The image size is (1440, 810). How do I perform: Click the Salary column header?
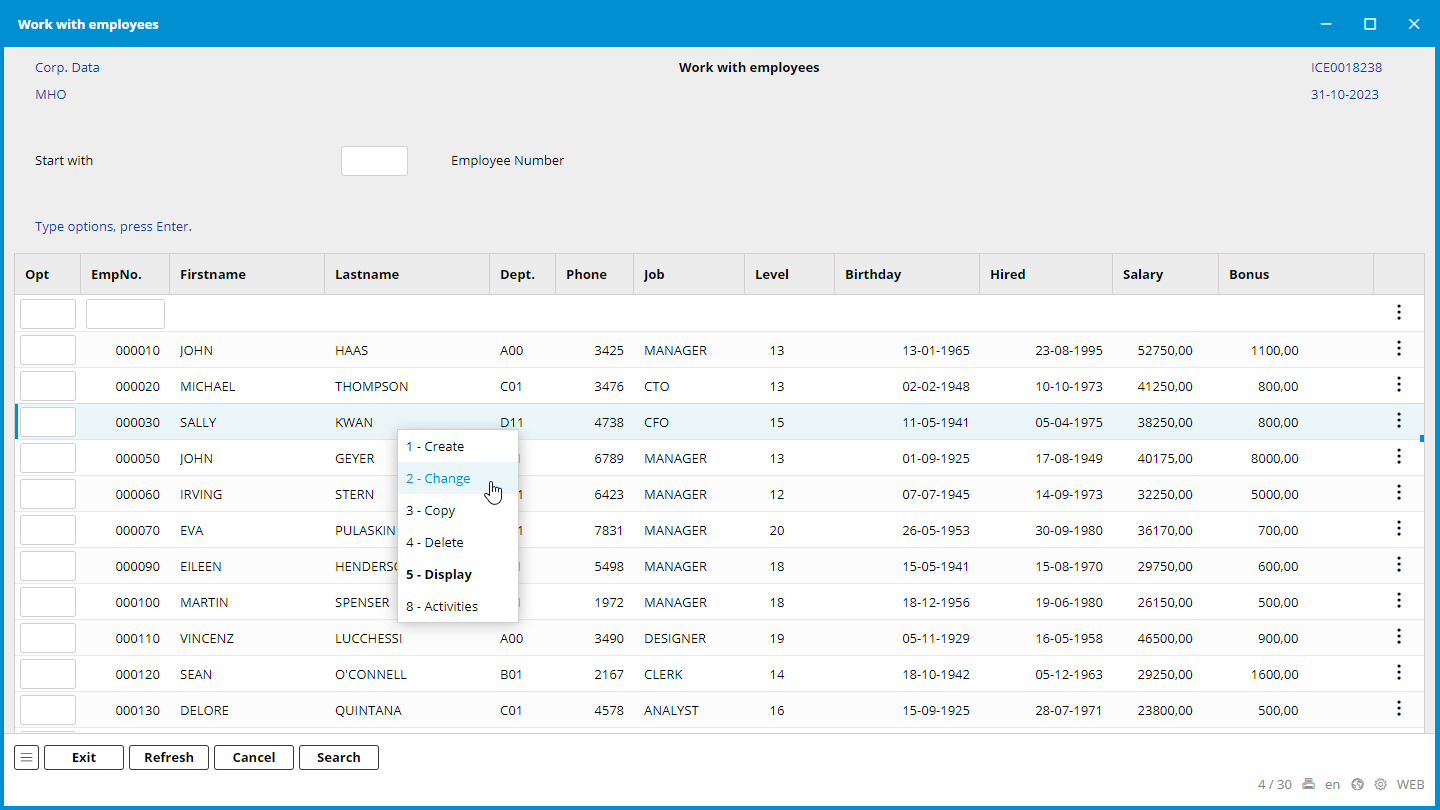coord(1143,274)
